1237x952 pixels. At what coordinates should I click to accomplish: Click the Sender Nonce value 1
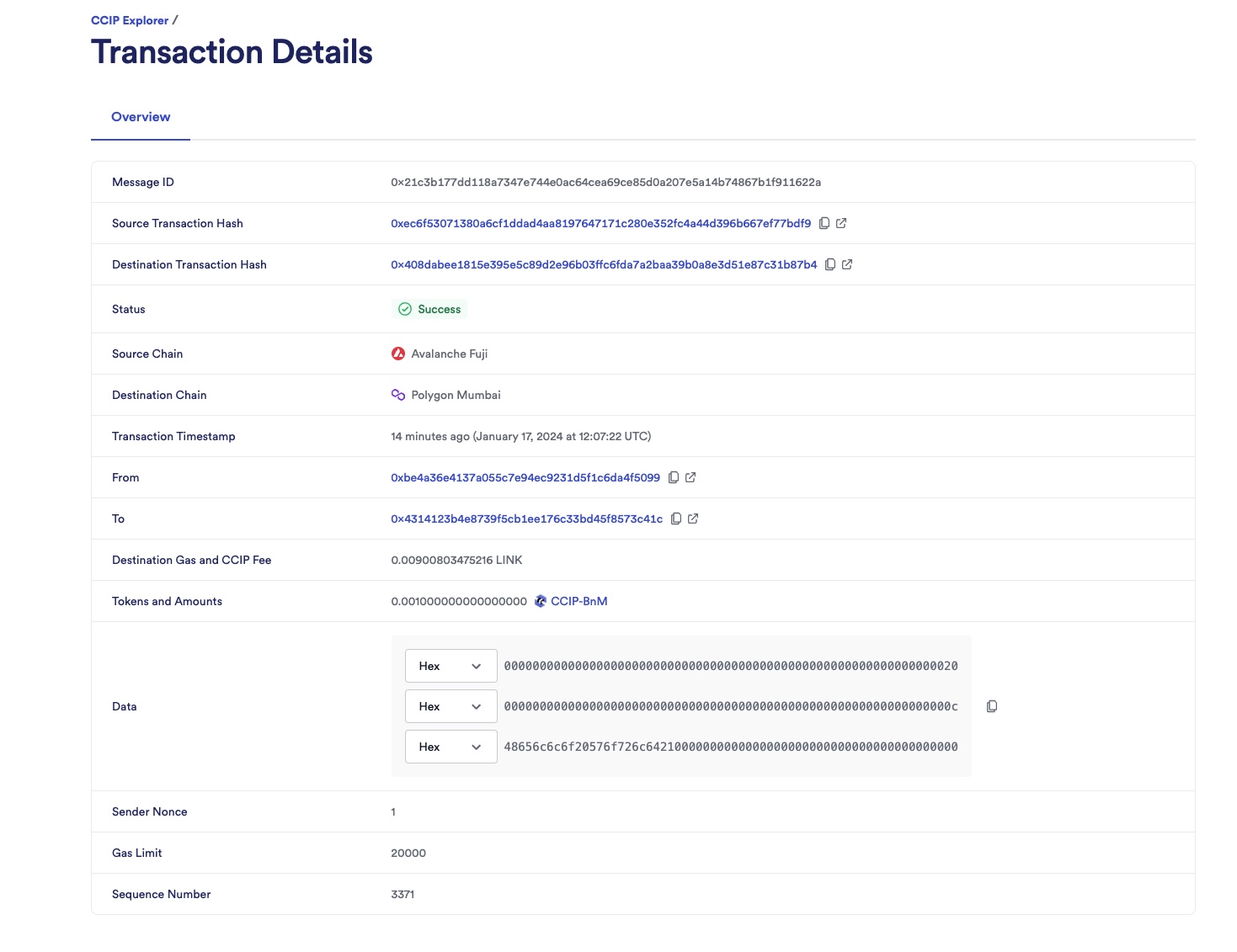click(393, 811)
